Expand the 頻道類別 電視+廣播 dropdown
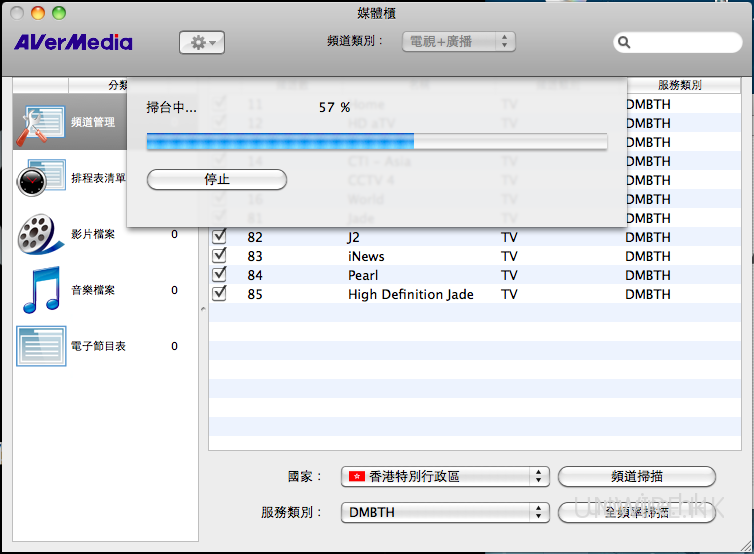This screenshot has height=554, width=754. pos(458,42)
